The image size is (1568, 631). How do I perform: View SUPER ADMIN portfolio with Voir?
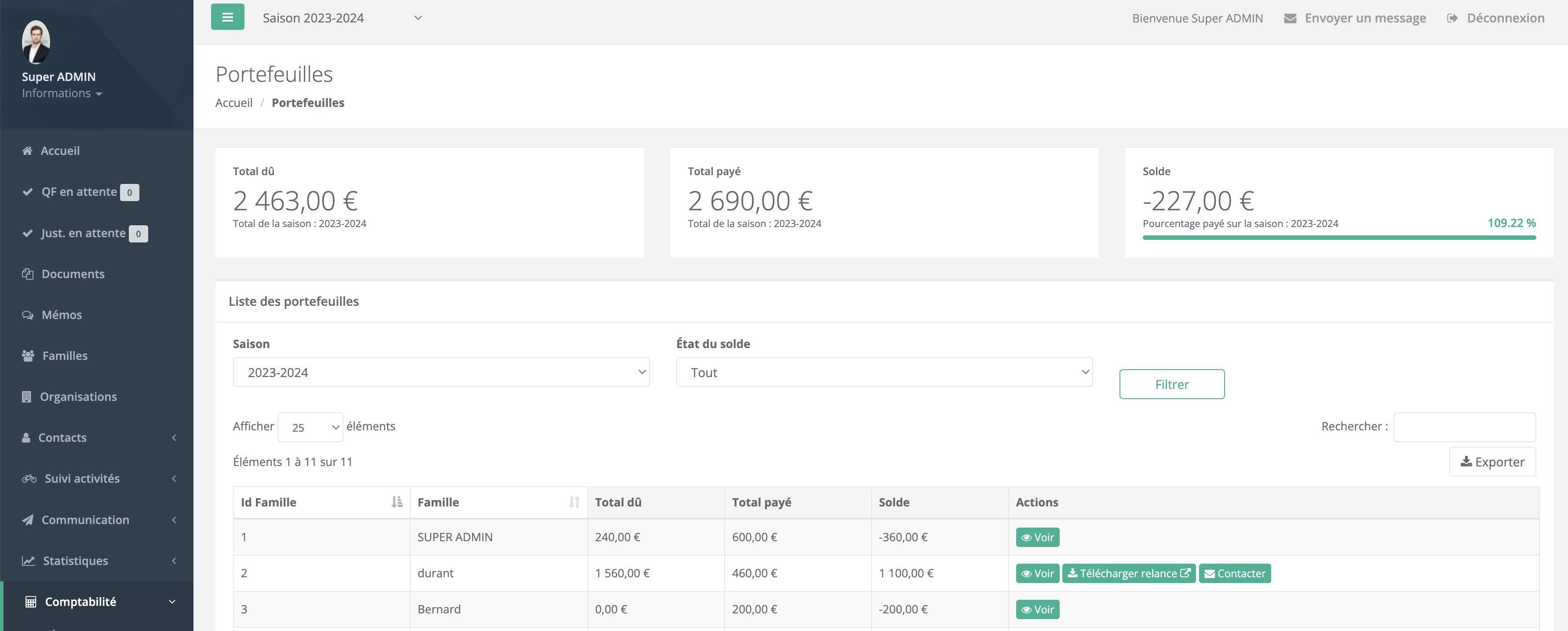coord(1037,537)
